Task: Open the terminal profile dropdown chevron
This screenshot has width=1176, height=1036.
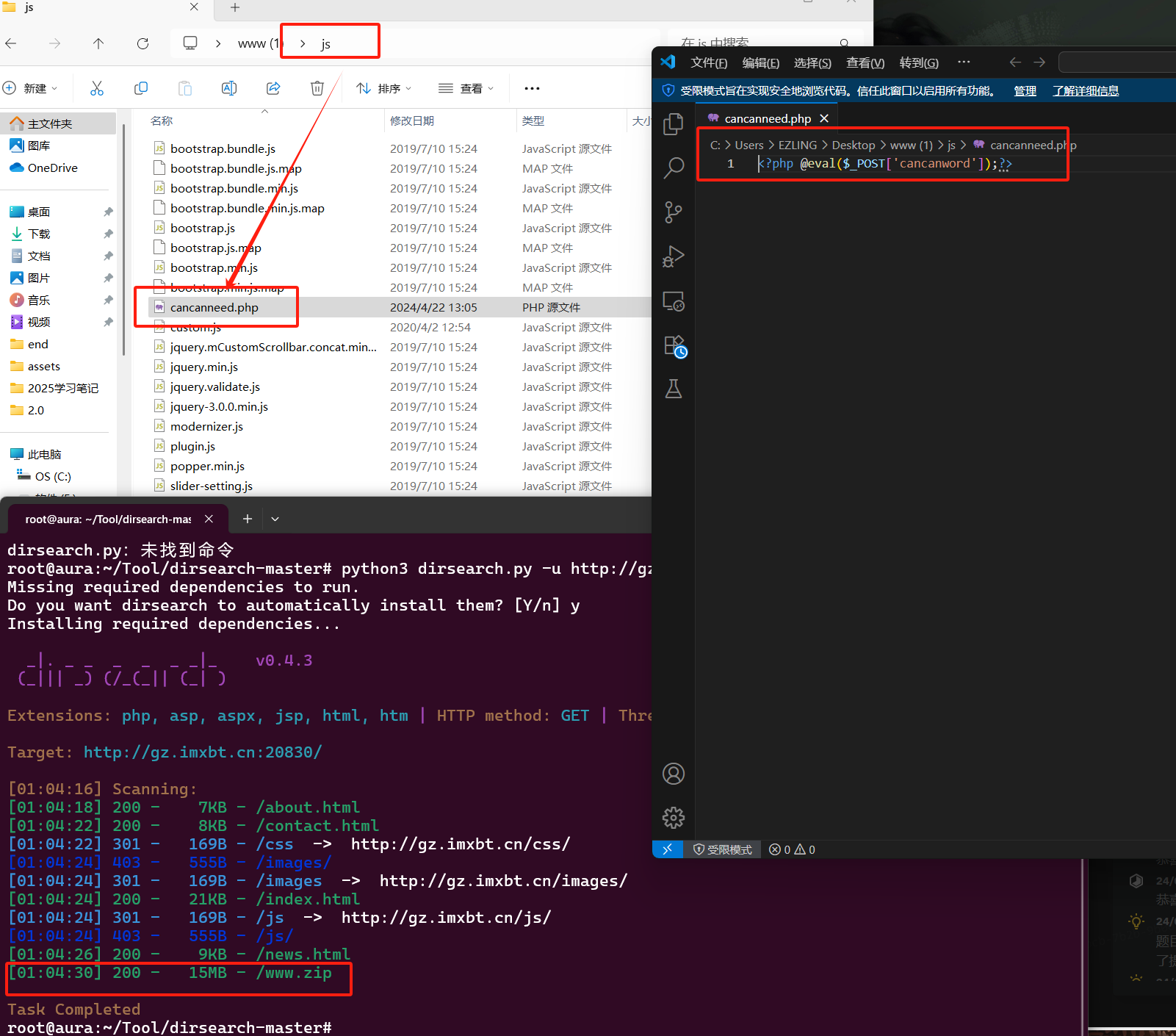Action: [275, 519]
